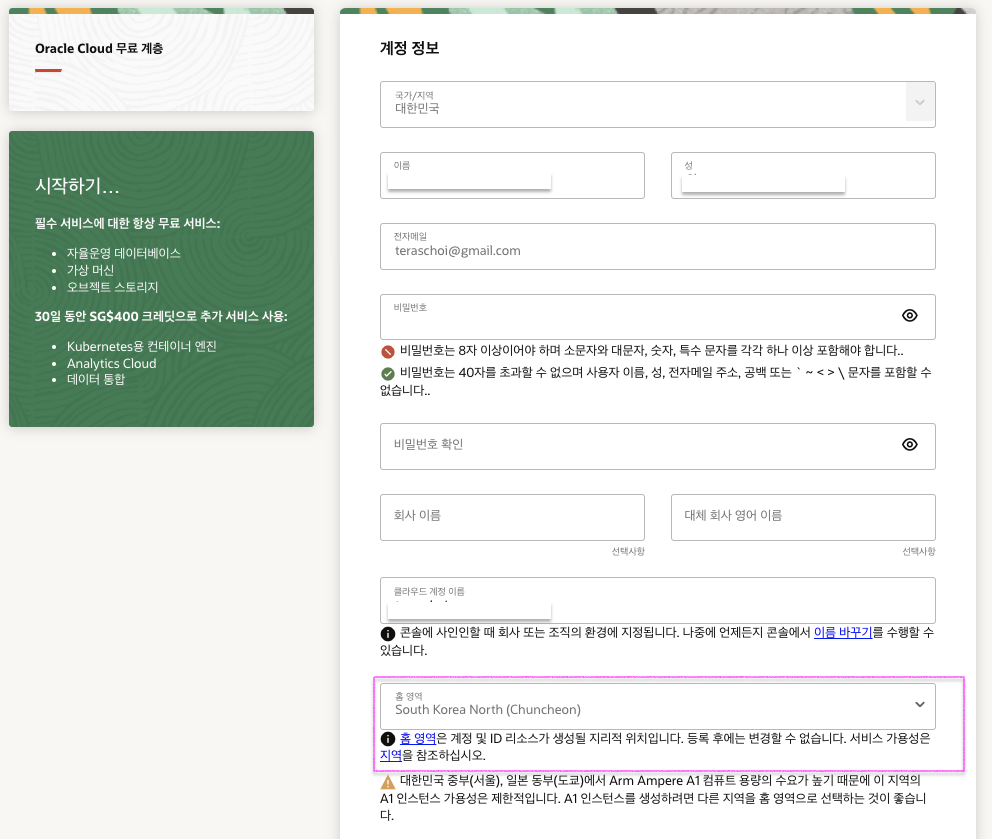Follow the 지역 regions link
This screenshot has width=992, height=839.
(x=391, y=755)
